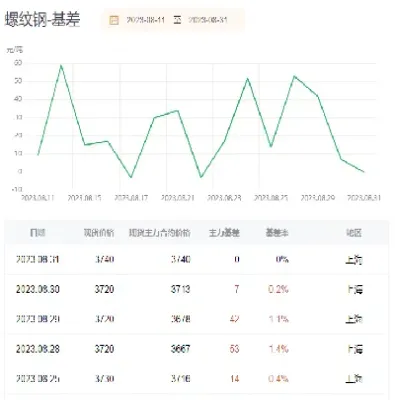Click the 现货价格 column header
The width and height of the screenshot is (395, 400).
99,233
